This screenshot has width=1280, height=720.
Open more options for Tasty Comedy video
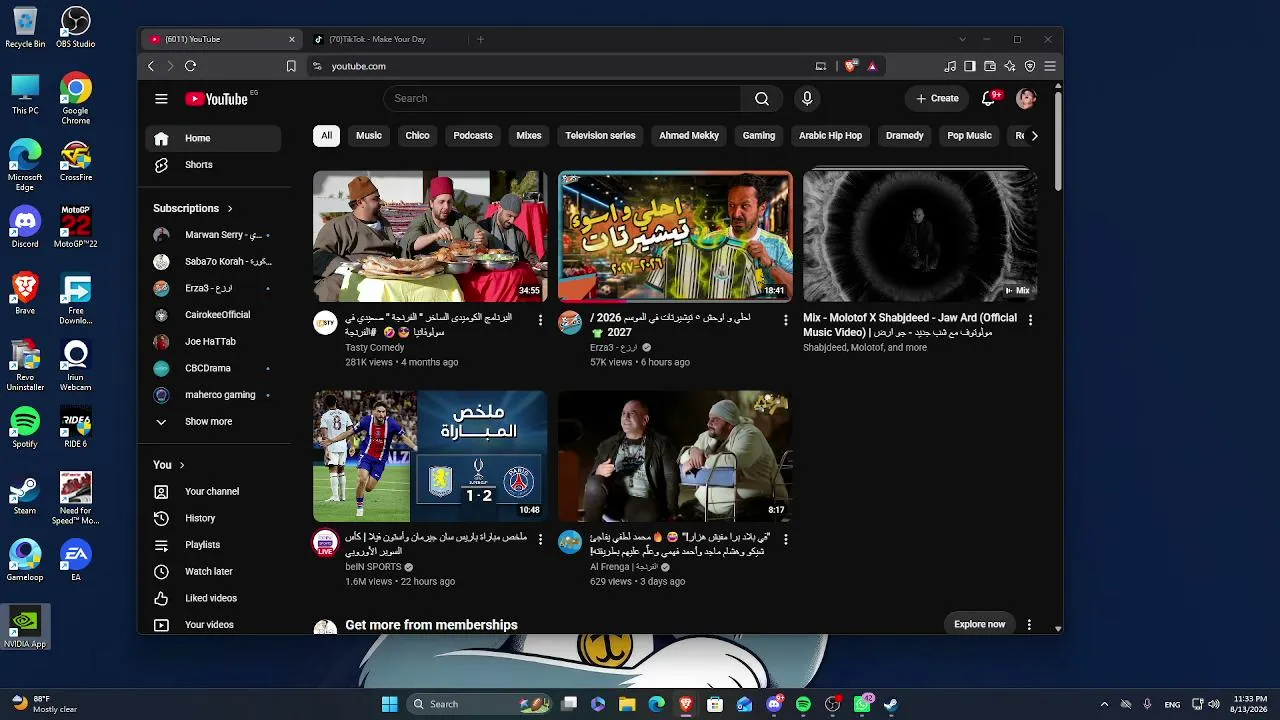pyautogui.click(x=540, y=320)
